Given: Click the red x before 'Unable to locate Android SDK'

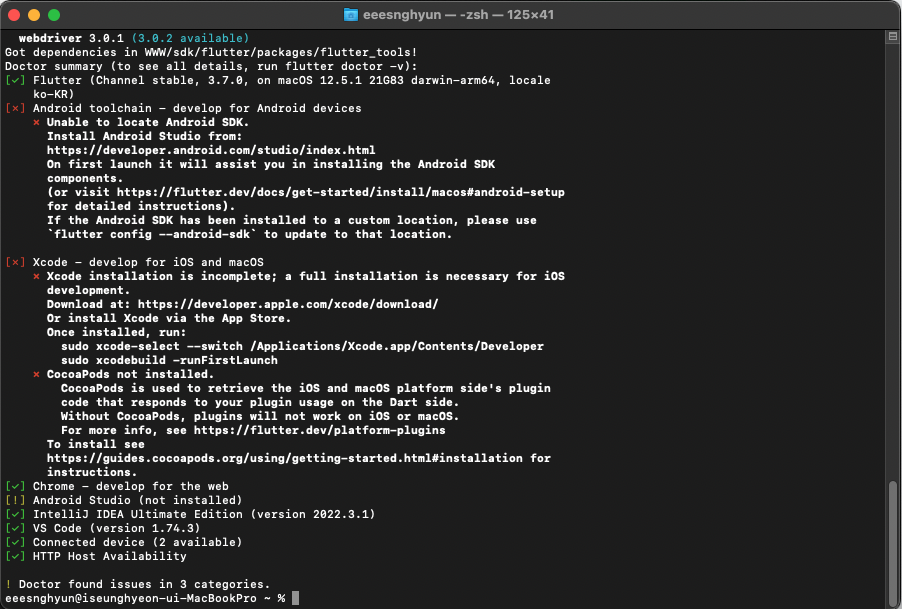Looking at the screenshot, I should tap(36, 122).
